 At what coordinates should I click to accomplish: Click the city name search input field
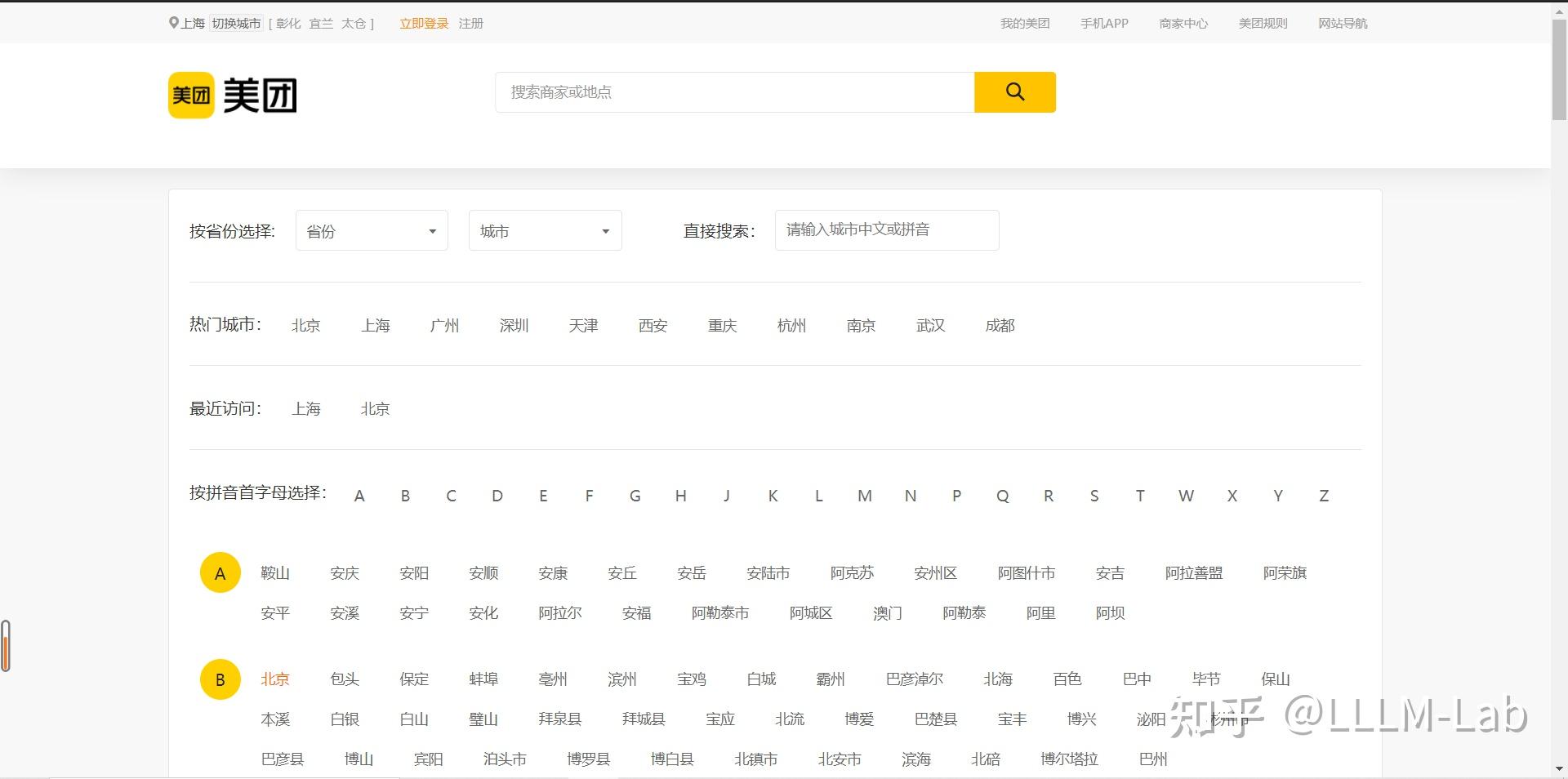(887, 230)
